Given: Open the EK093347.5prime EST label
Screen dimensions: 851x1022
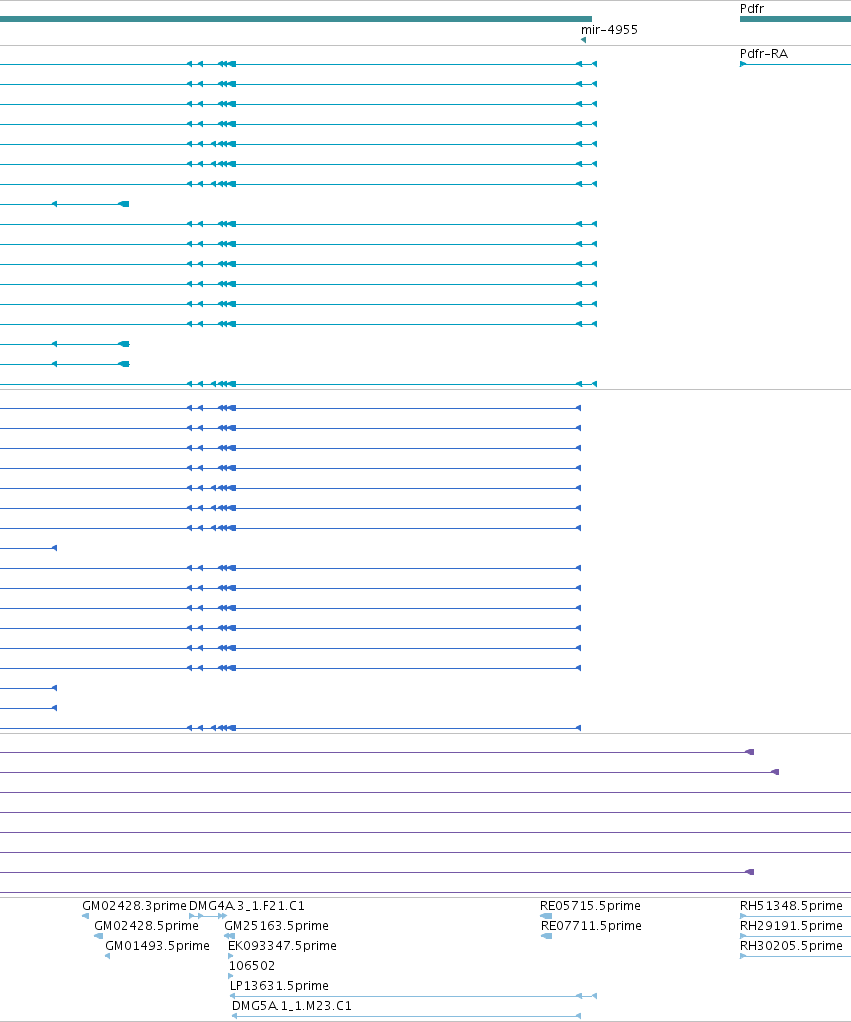Looking at the screenshot, I should click(x=282, y=946).
